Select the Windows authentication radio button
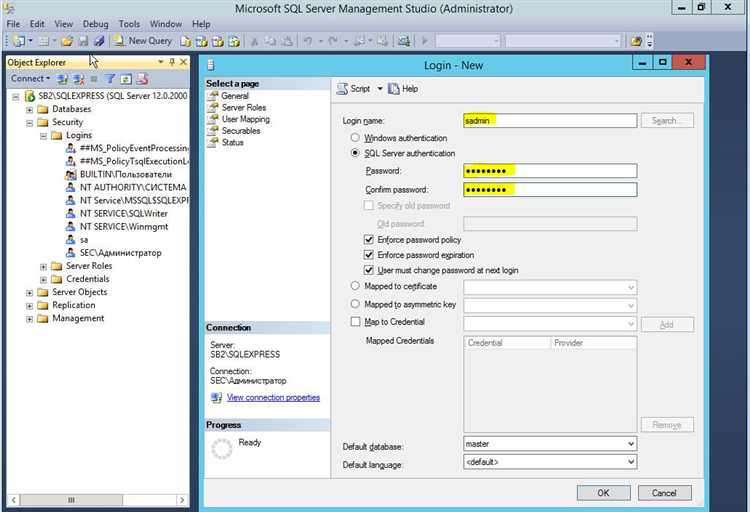 coord(355,138)
